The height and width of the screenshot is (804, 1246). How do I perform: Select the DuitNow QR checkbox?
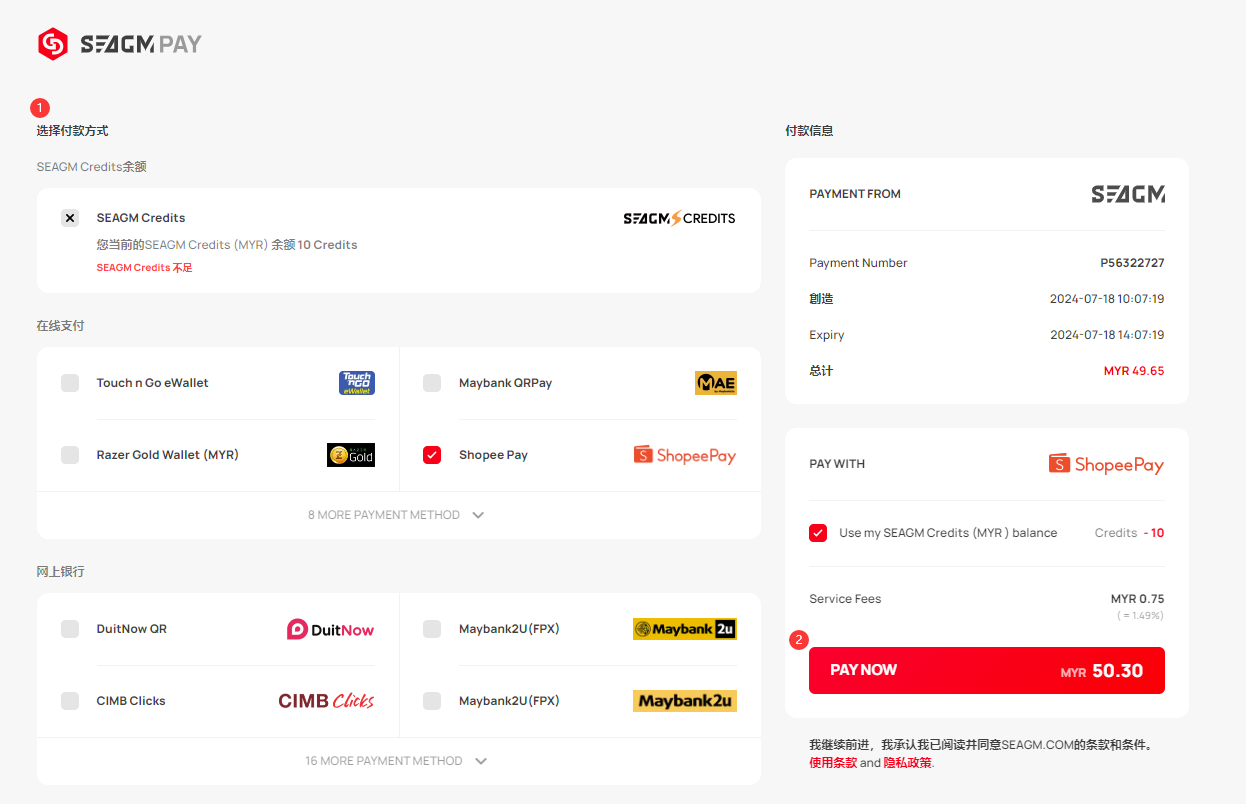point(70,629)
